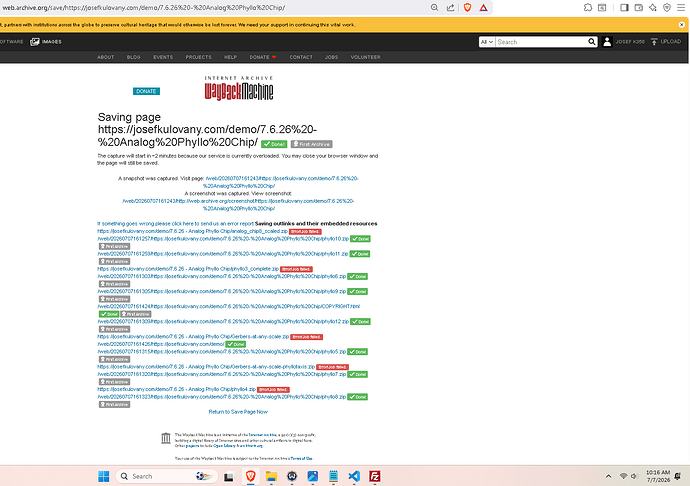The height and width of the screenshot is (486, 690).
Task: Click the green Done badge beside page title
Action: pyautogui.click(x=274, y=144)
